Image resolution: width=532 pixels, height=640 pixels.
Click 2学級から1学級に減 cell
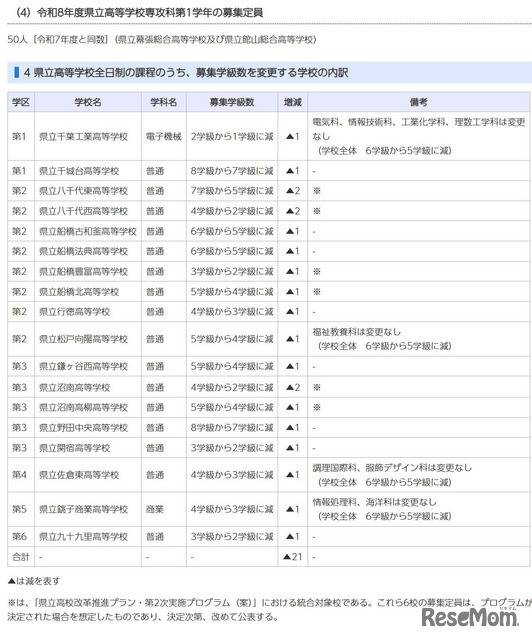coord(232,136)
